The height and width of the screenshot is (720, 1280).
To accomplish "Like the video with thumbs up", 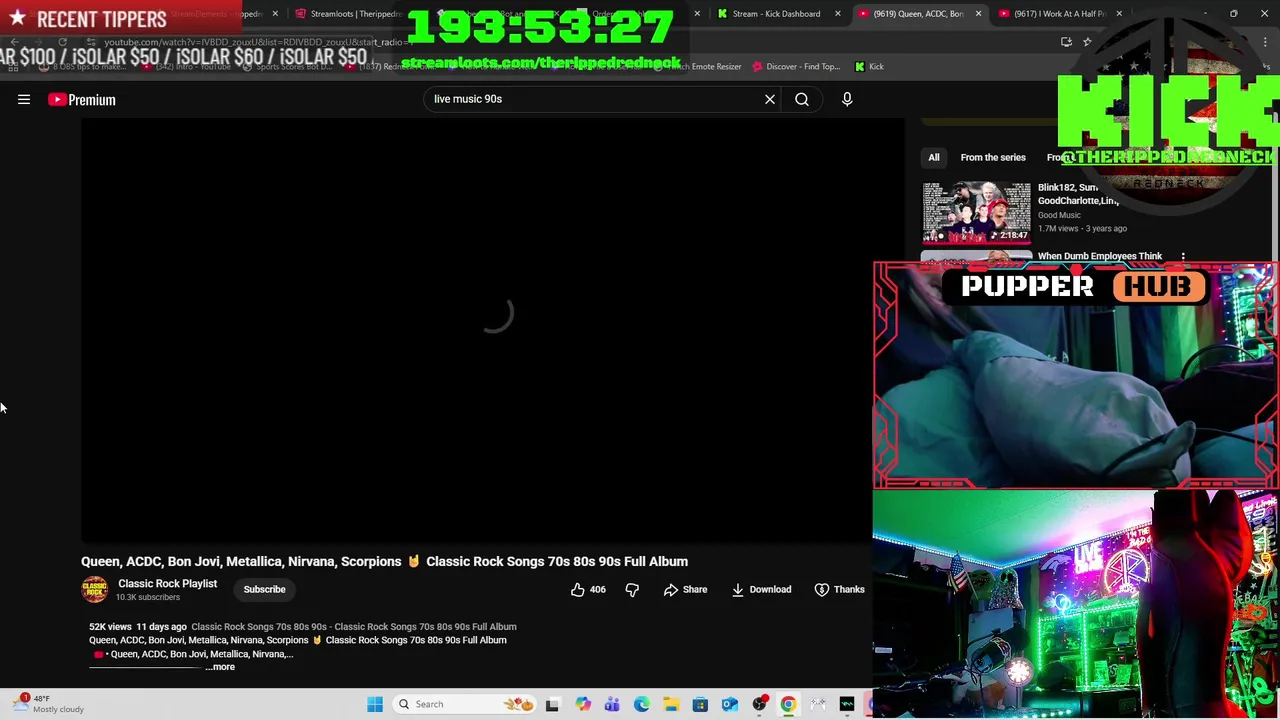I will click(x=578, y=589).
